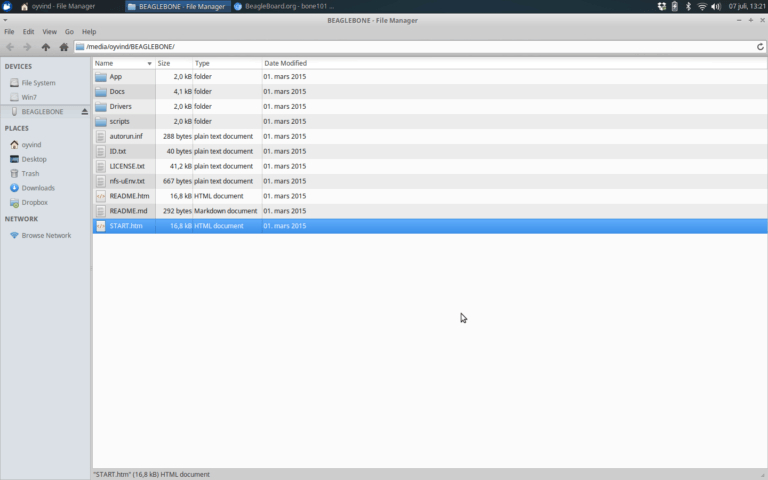The width and height of the screenshot is (768, 480).
Task: Switch to the oyvind File Manager window
Action: pyautogui.click(x=58, y=6)
